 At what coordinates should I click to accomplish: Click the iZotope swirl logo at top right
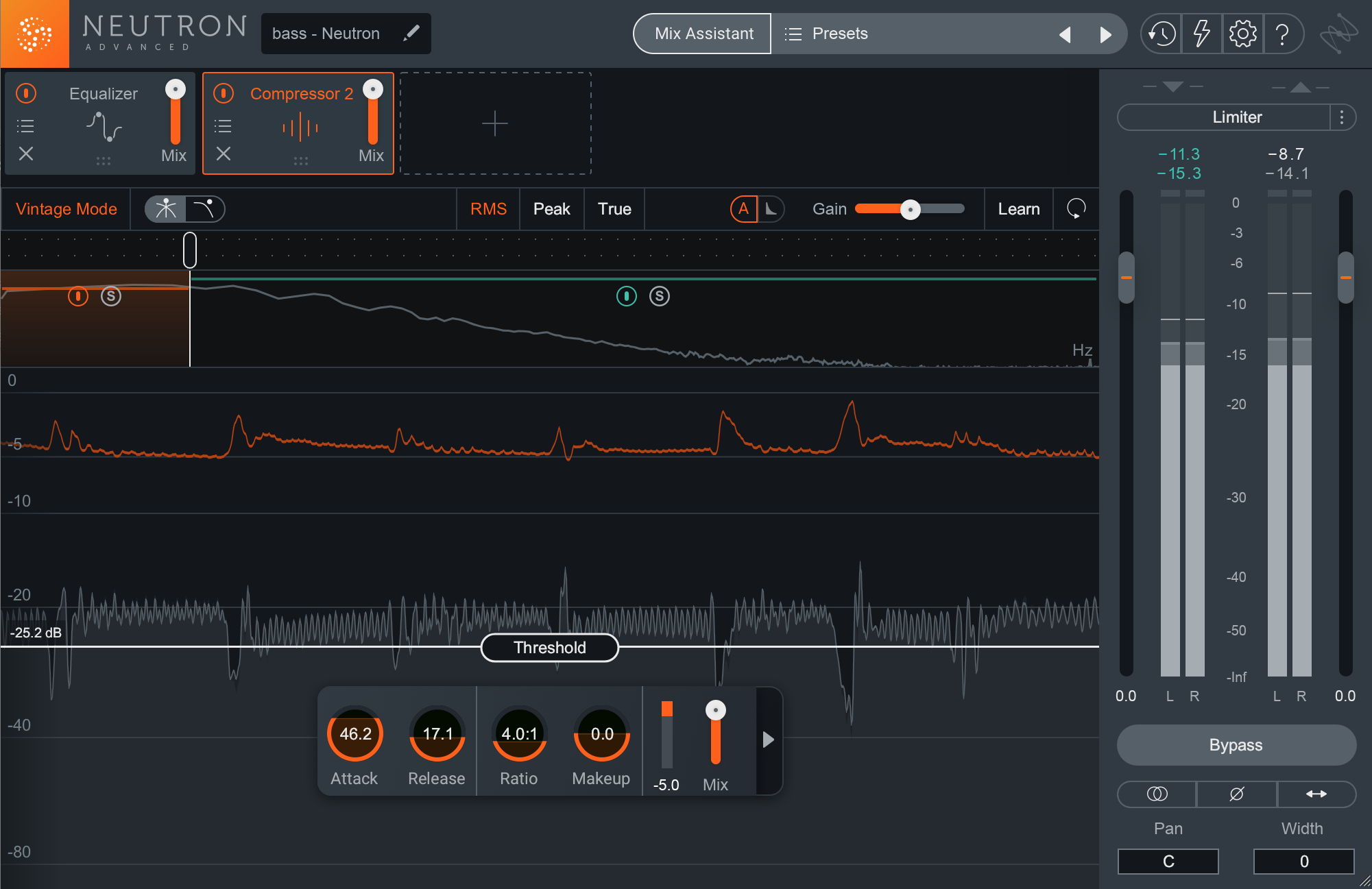1338,34
